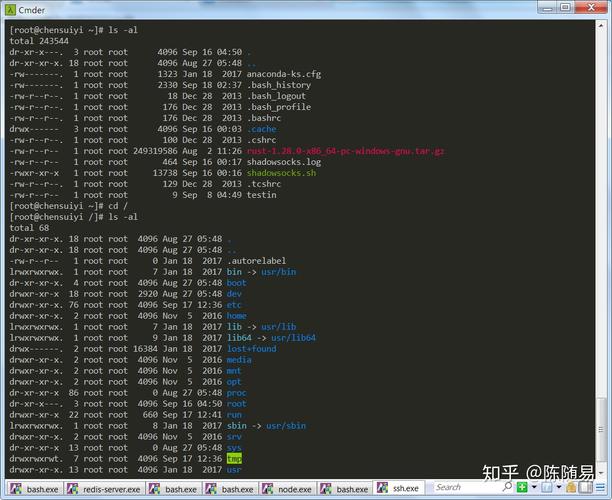Click the home directory name
Screen dimensions: 612x500
pos(237,316)
